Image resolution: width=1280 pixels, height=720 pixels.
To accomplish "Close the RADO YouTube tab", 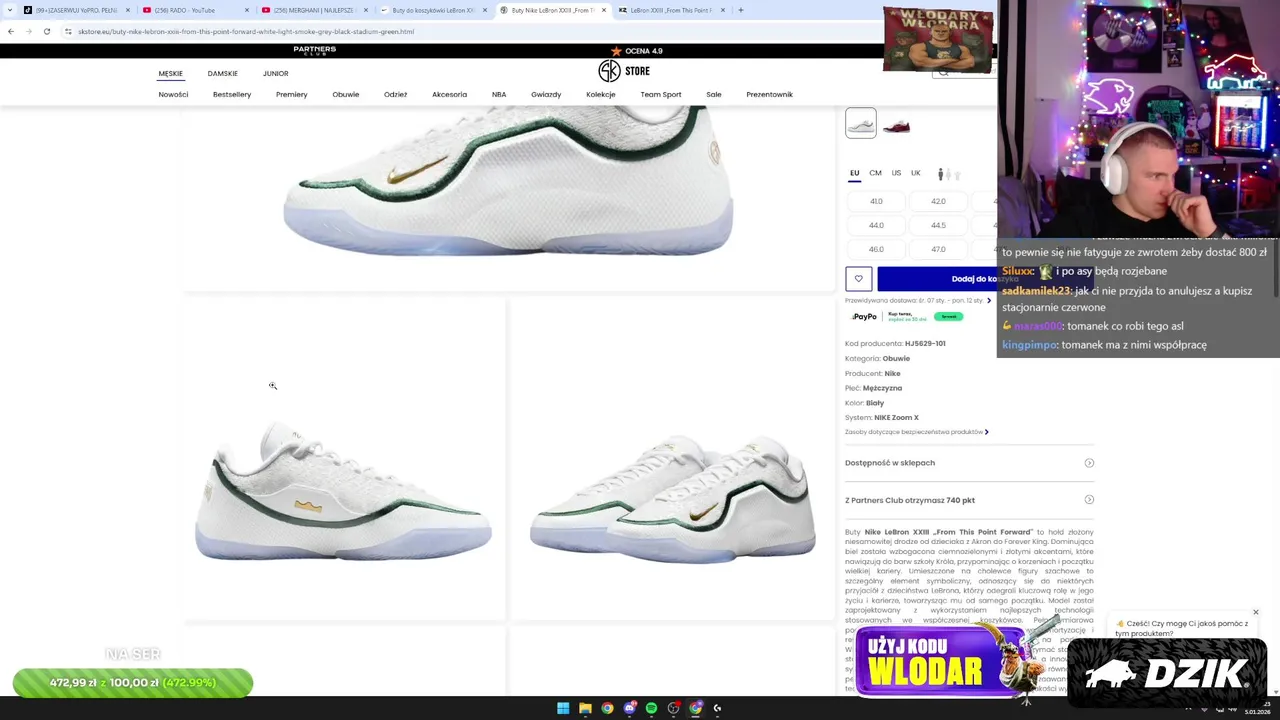I will click(247, 10).
